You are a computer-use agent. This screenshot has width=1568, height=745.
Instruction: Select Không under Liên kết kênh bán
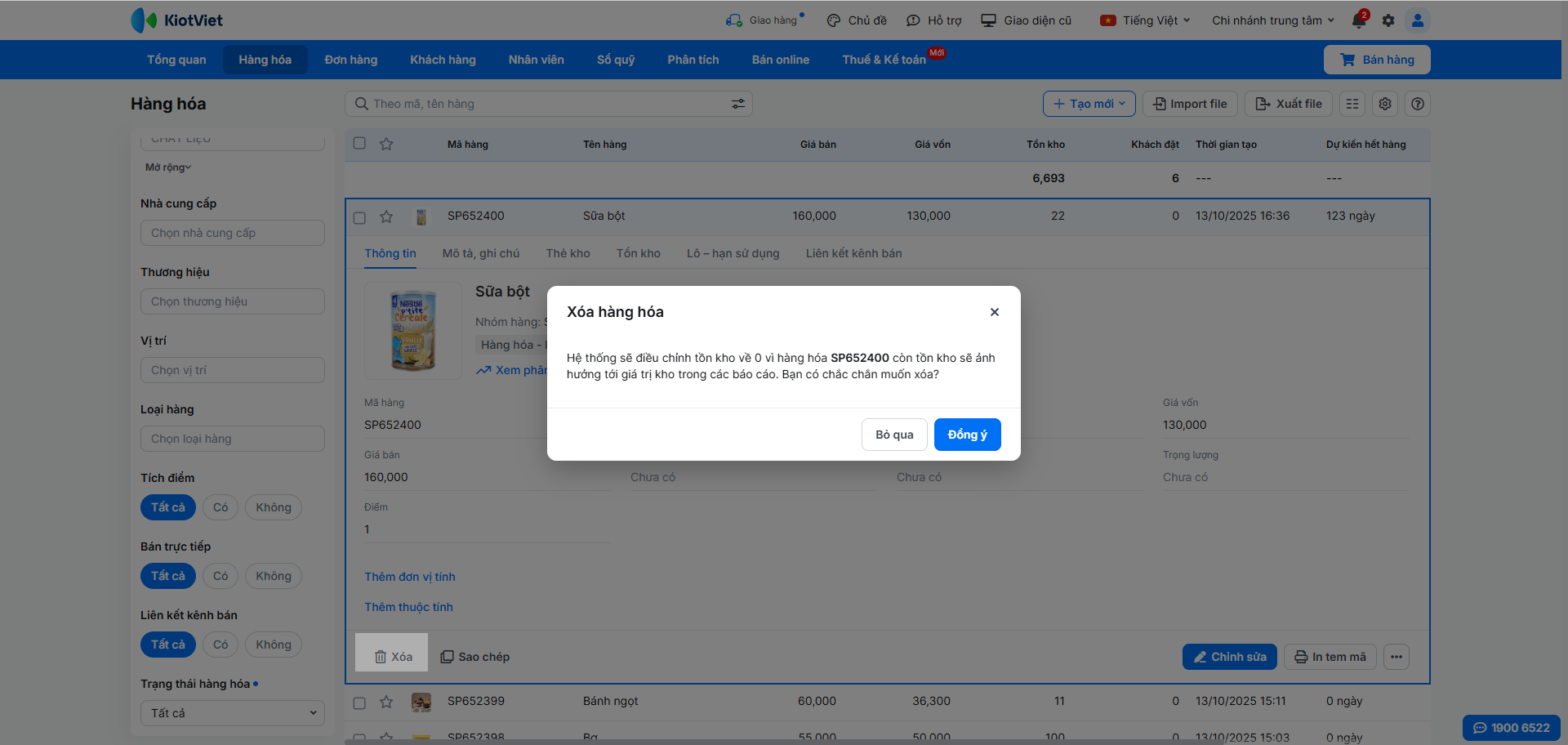tap(274, 645)
